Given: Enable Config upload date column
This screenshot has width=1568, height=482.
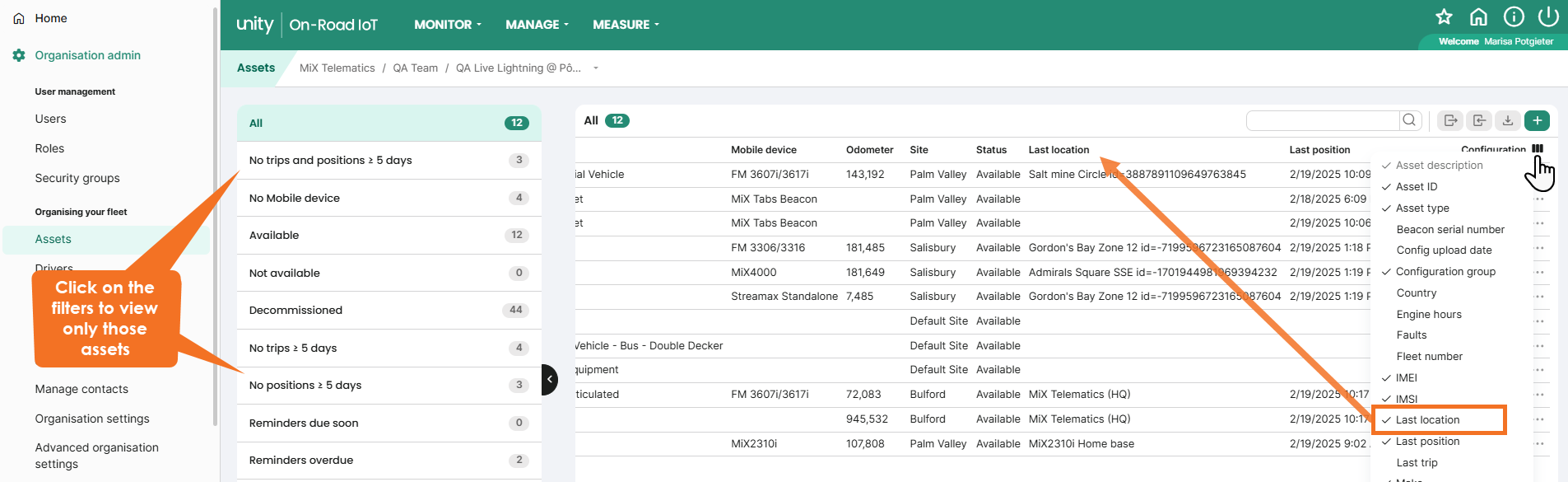Looking at the screenshot, I should (x=1444, y=250).
